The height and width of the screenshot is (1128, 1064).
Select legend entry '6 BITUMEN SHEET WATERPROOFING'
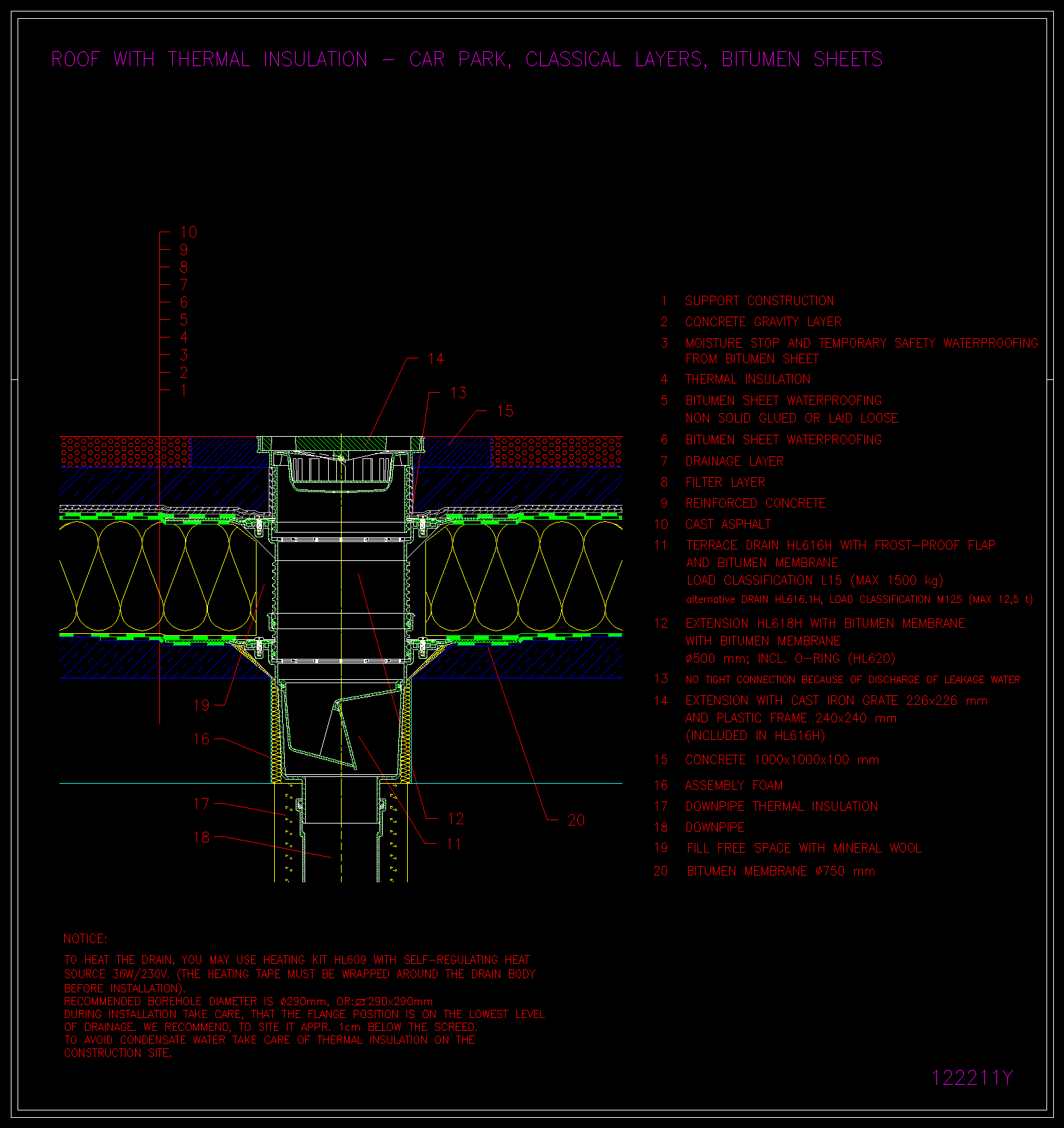[x=771, y=440]
